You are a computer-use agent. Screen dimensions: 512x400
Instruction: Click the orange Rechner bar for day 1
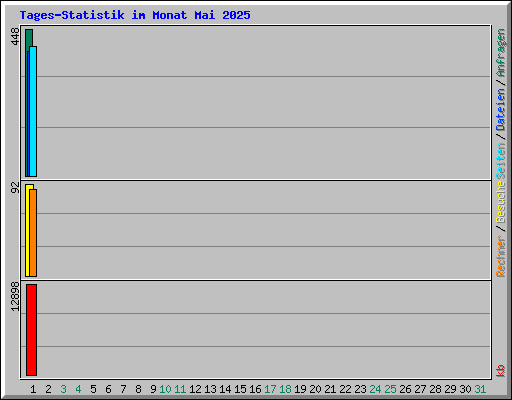[33, 233]
